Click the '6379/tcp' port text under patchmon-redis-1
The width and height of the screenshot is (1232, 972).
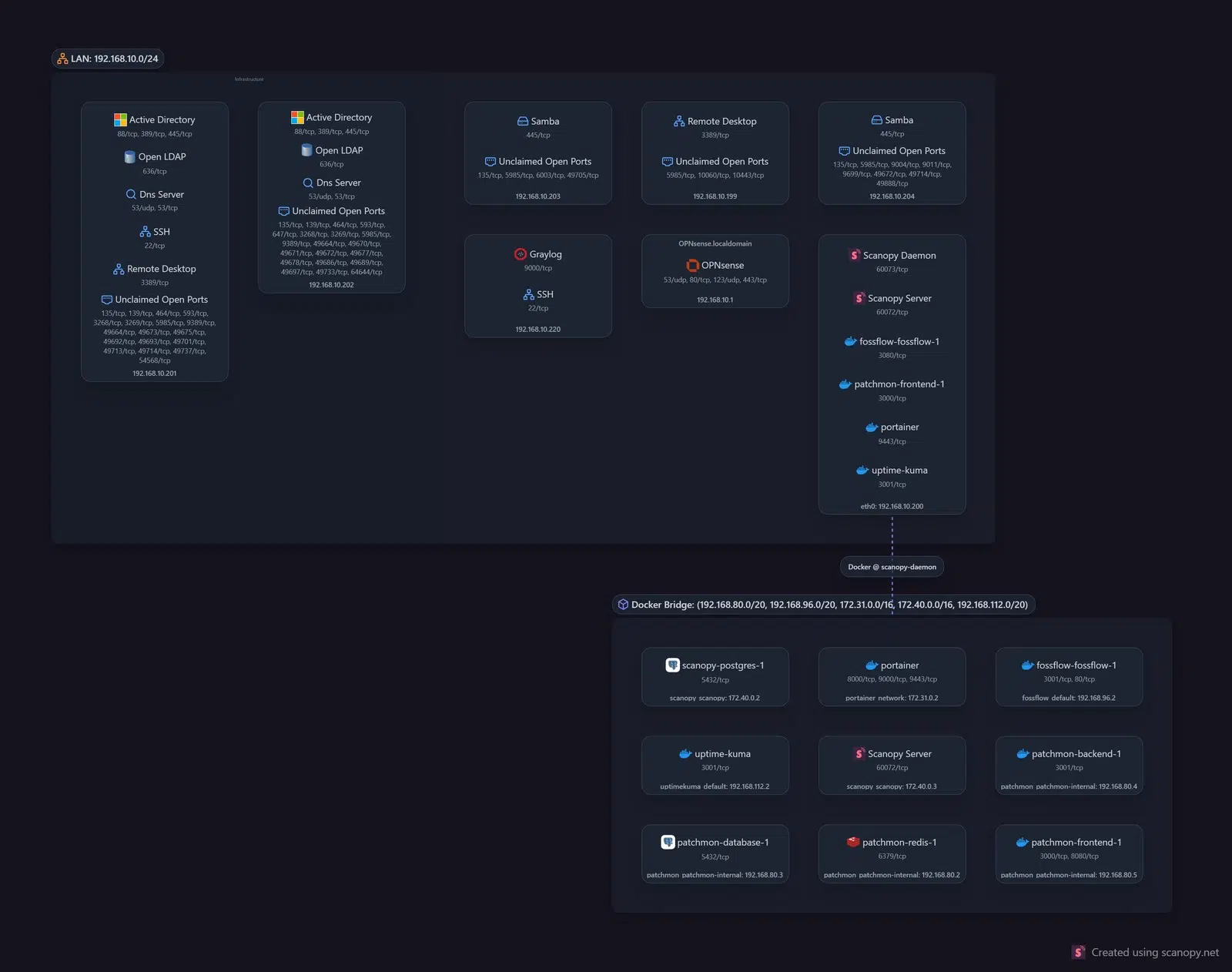892,856
